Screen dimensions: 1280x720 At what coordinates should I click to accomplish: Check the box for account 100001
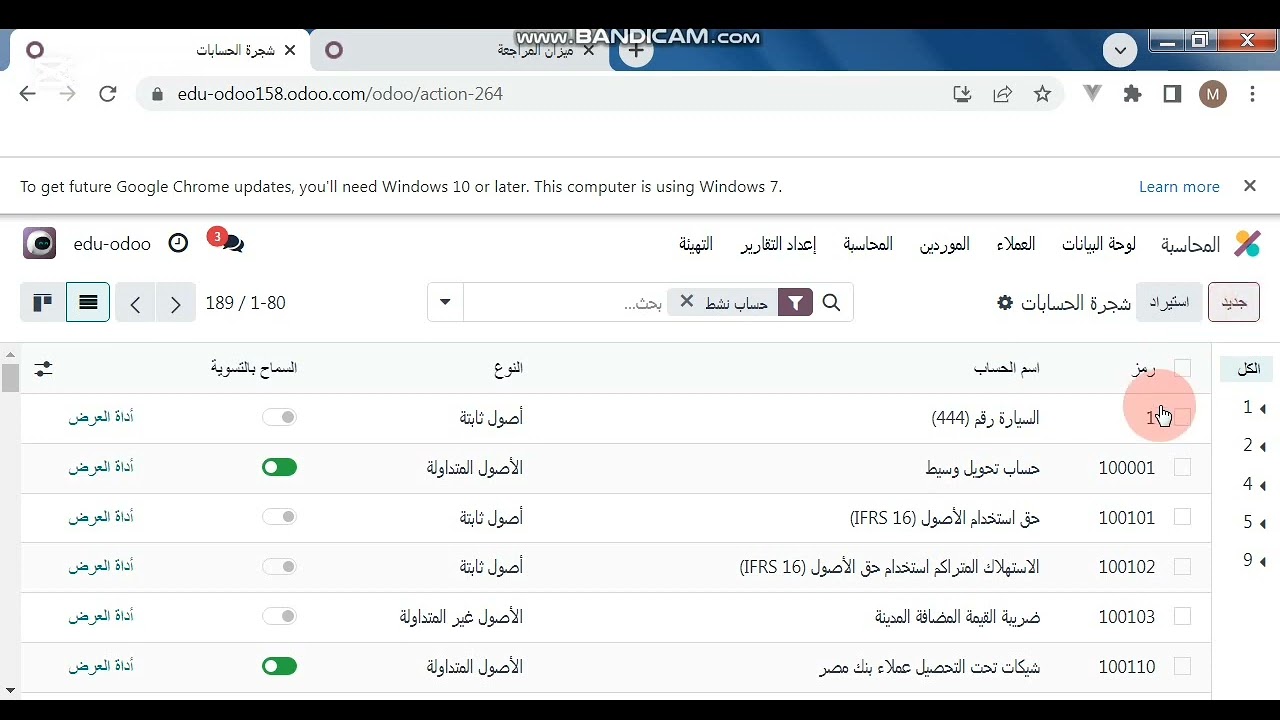point(1182,467)
